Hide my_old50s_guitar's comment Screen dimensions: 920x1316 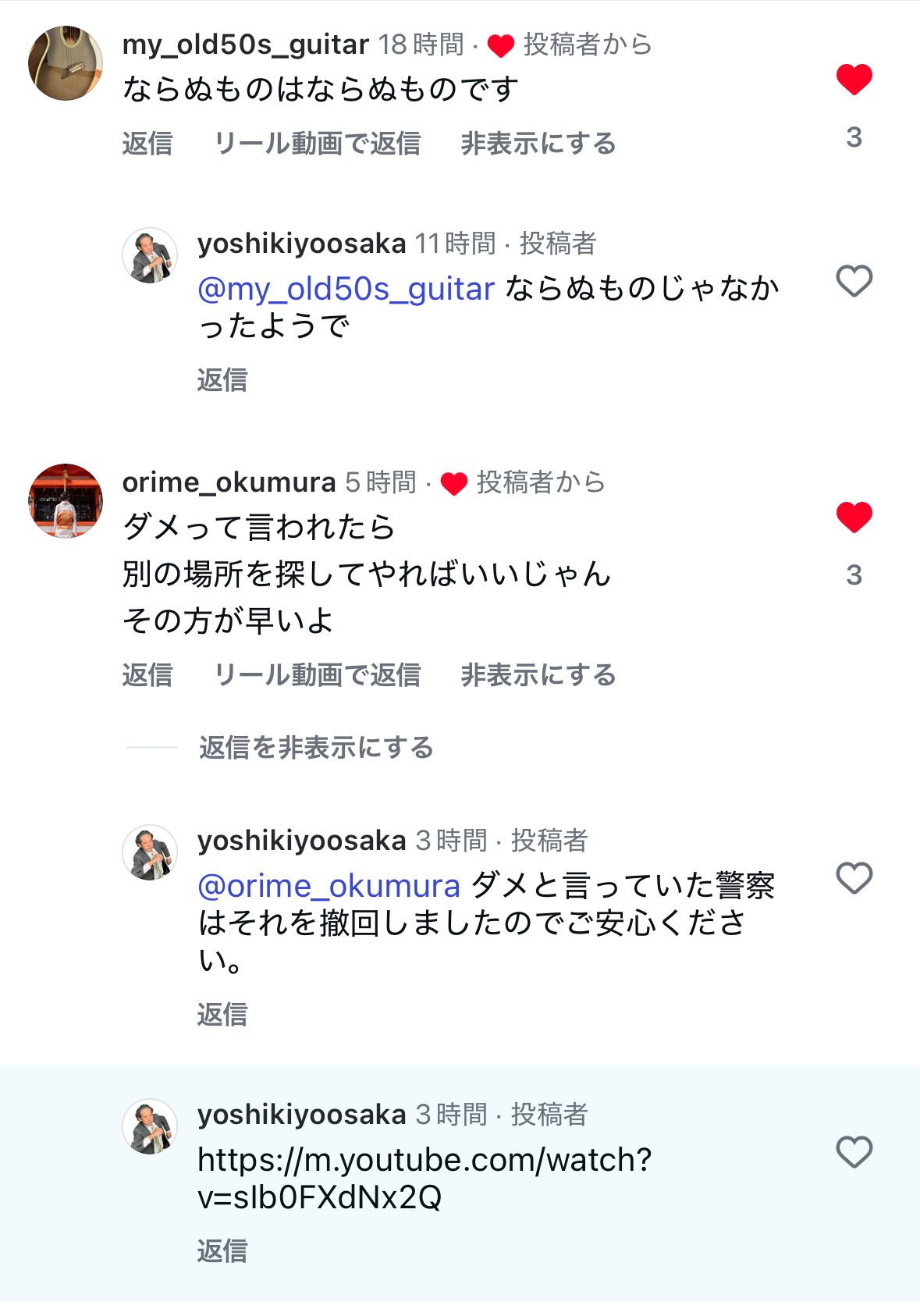538,144
